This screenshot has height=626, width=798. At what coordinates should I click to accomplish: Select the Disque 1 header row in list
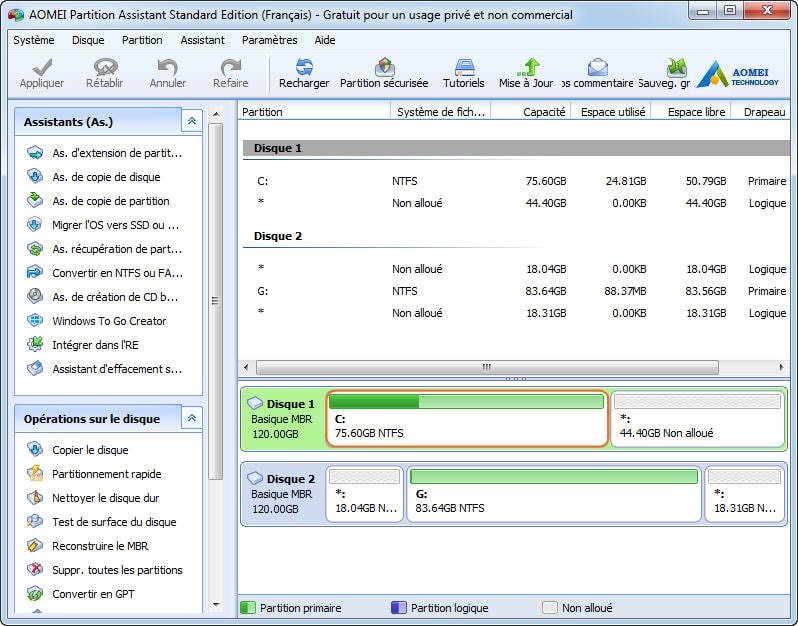516,148
